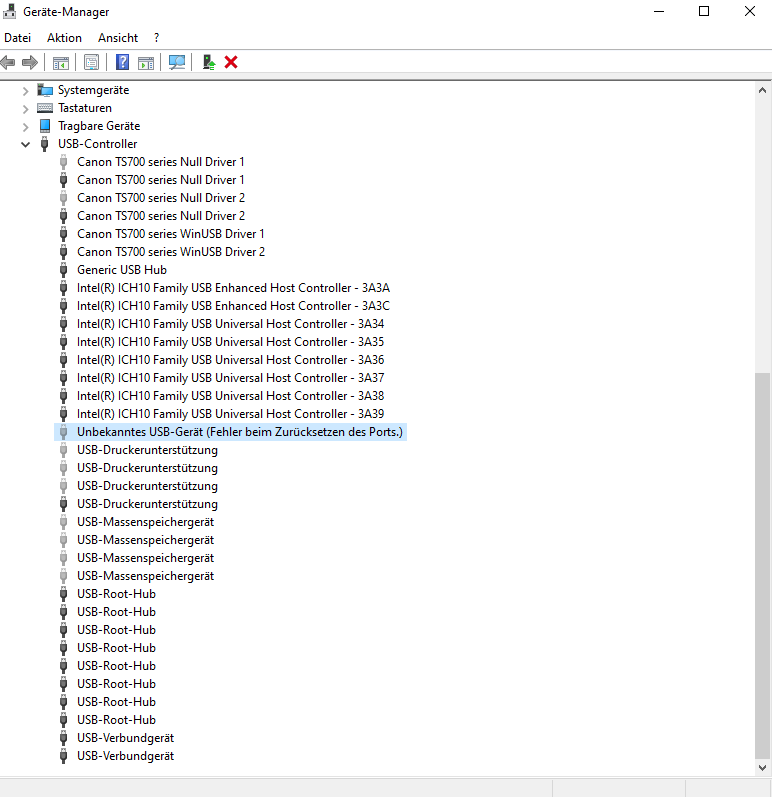Minimize the Geräte-Manager window
The width and height of the screenshot is (772, 797).
coord(659,11)
